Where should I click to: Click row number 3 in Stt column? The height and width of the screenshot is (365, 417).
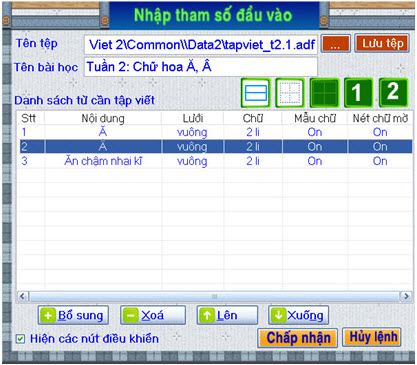24,161
